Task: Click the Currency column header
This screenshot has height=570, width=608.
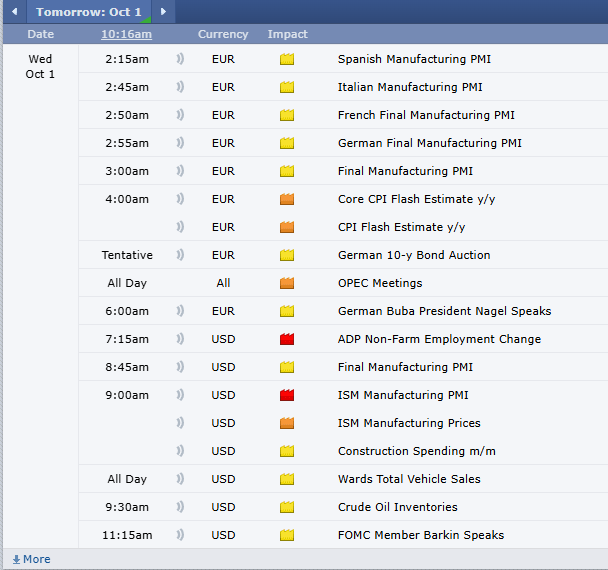Action: tap(223, 35)
